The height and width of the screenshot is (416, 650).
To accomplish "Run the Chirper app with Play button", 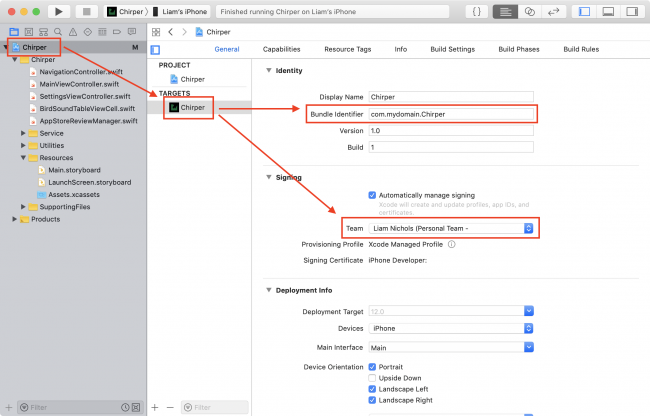I will 58,12.
